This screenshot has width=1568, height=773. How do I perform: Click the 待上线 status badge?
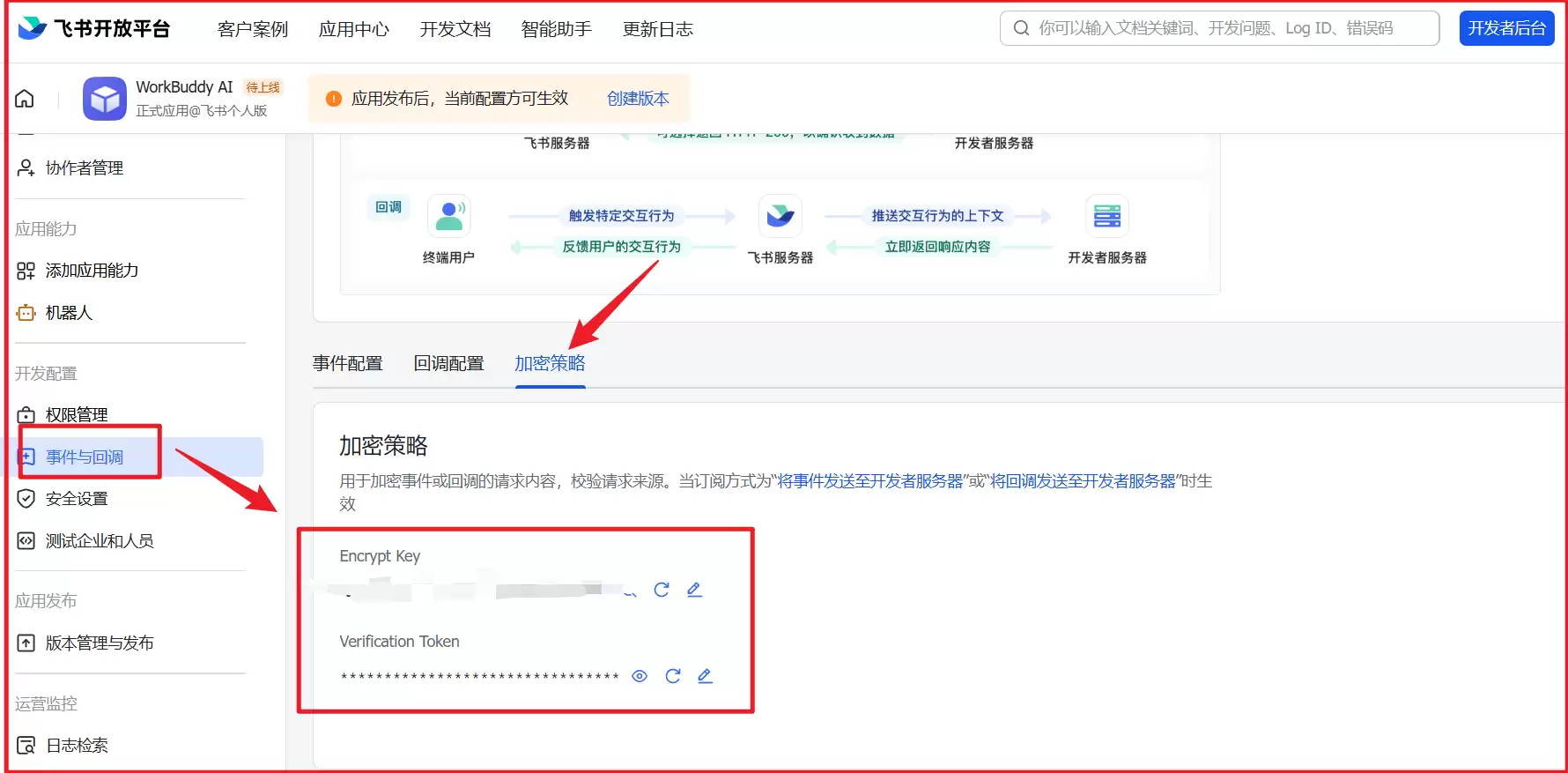pyautogui.click(x=263, y=87)
